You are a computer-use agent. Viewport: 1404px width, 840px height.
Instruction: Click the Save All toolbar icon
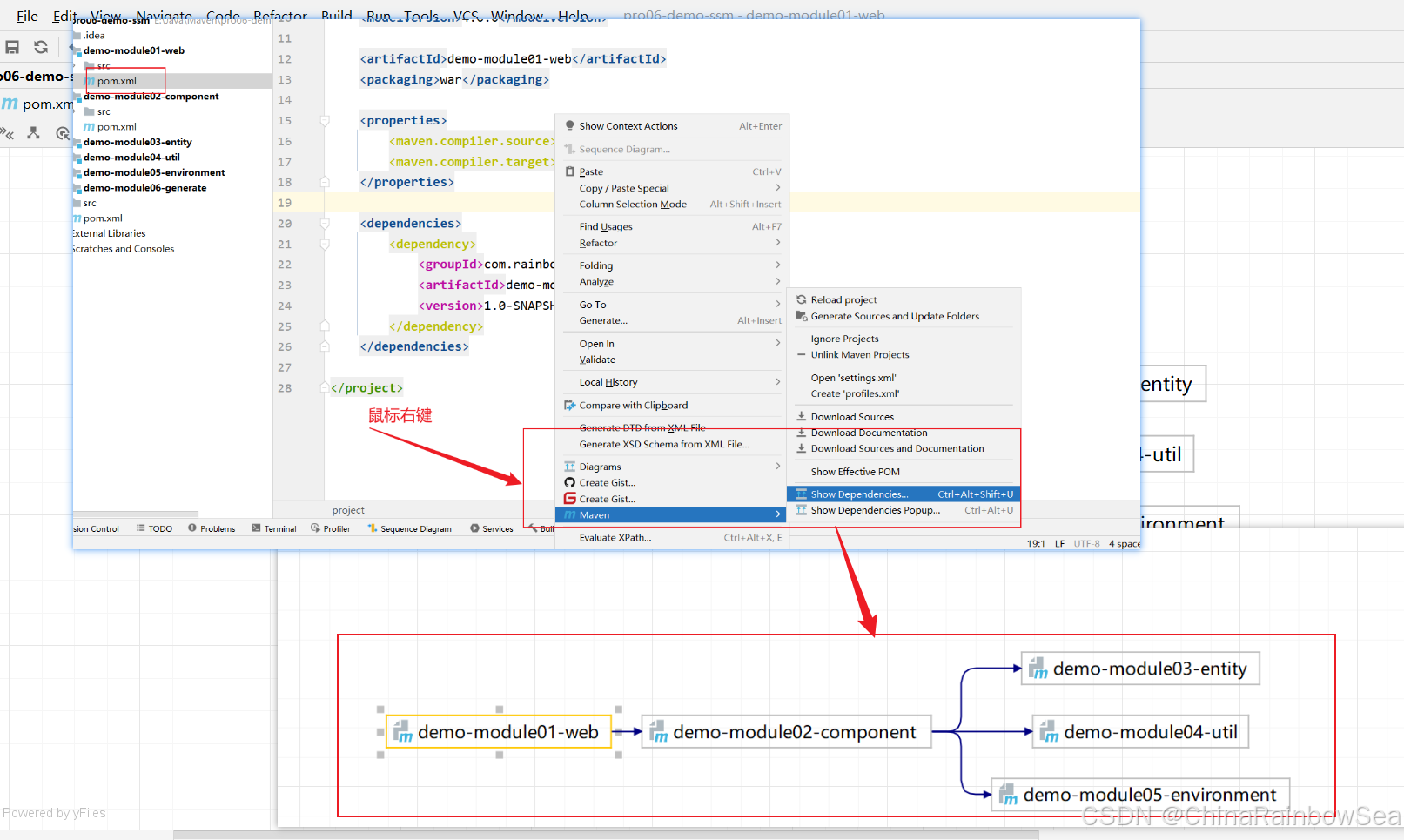12,47
